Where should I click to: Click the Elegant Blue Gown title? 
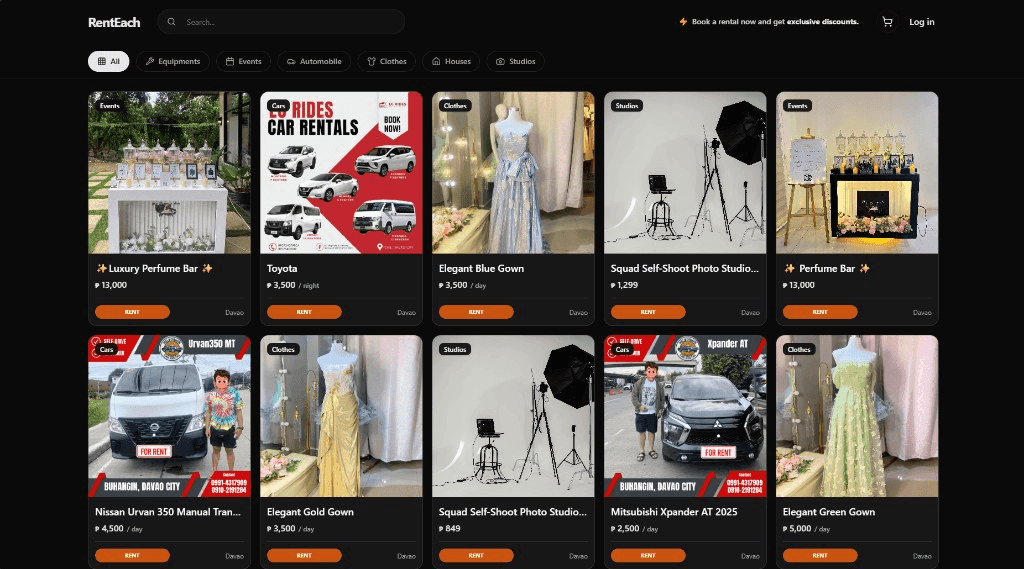pos(481,268)
